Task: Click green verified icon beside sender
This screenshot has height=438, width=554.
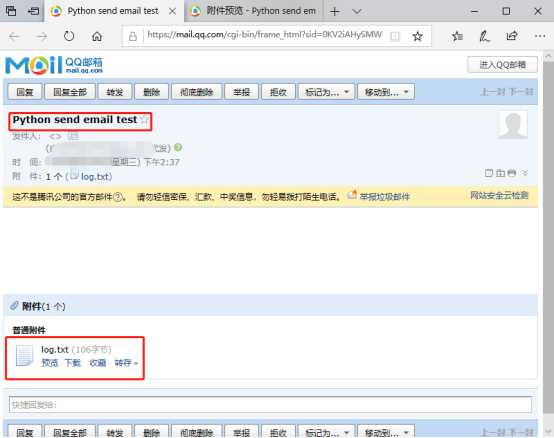Action: (x=178, y=147)
